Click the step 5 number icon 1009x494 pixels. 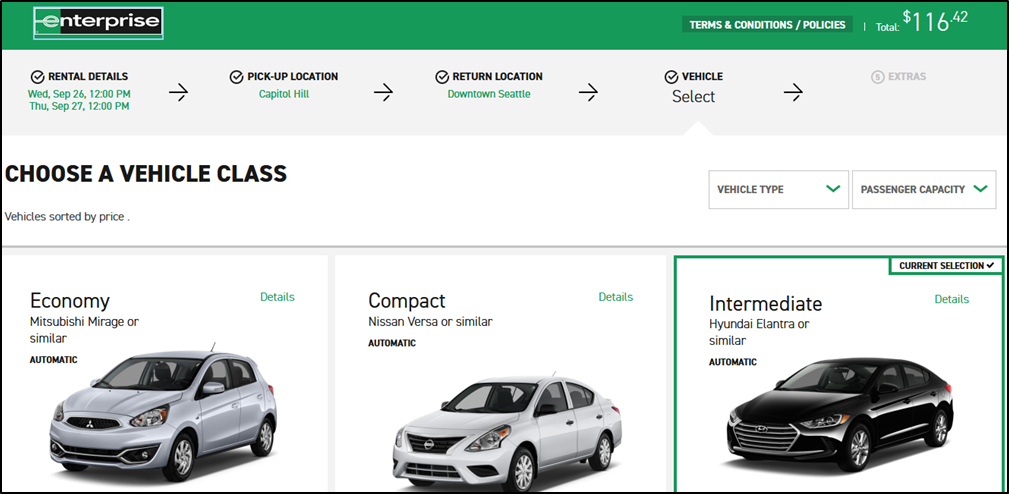coord(877,77)
